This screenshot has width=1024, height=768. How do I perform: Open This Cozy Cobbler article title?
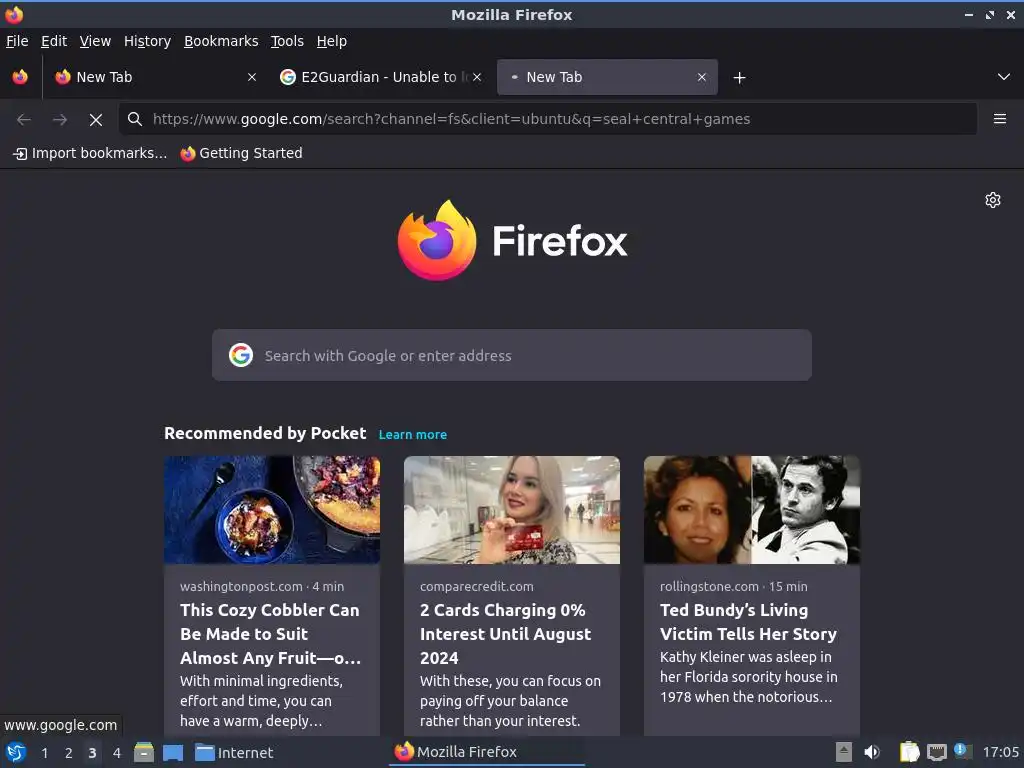tap(270, 634)
